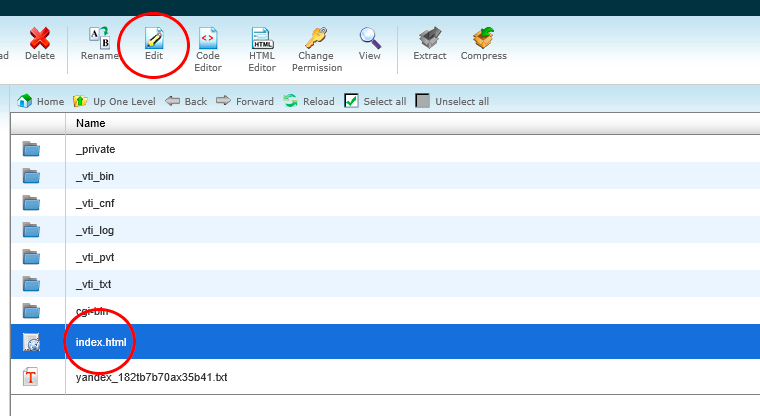
Task: Click the Home house icon
Action: [x=25, y=101]
